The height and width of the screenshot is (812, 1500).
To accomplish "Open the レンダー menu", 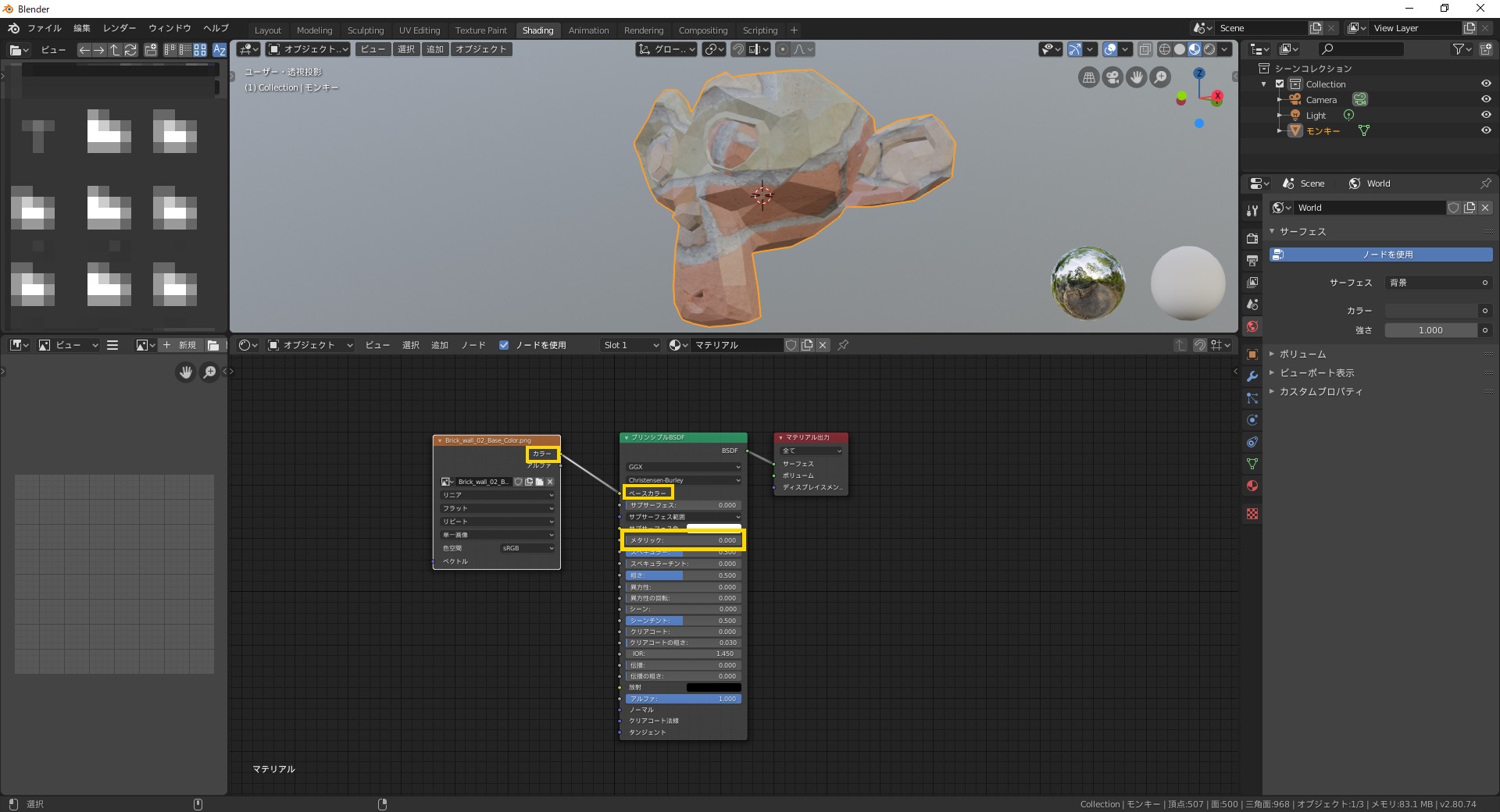I will (x=120, y=28).
